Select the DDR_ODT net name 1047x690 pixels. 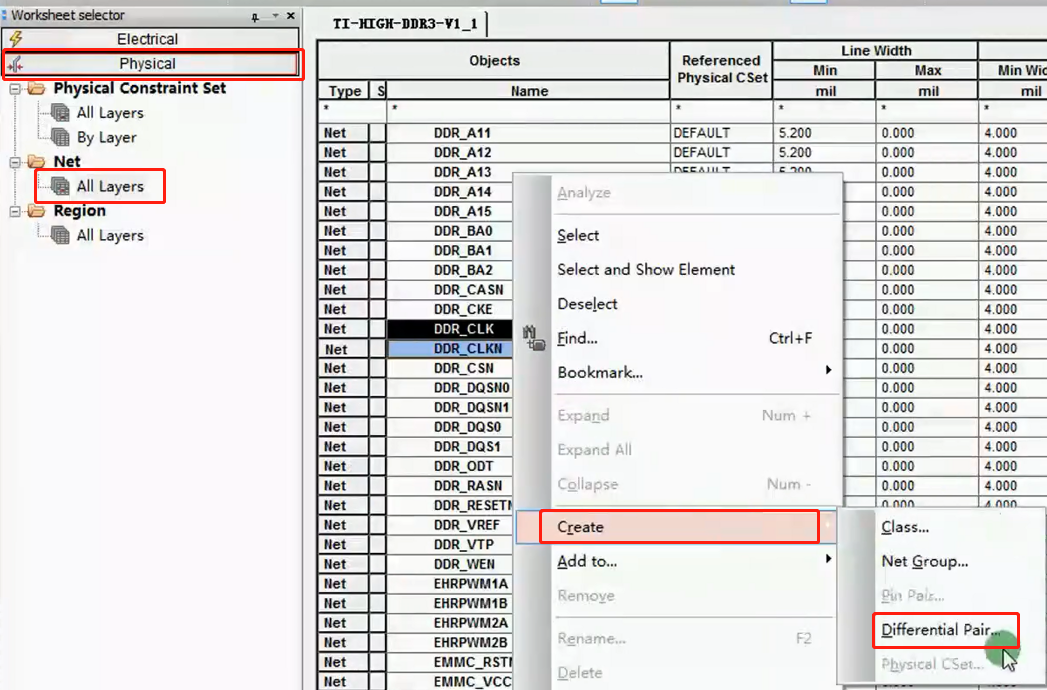tap(463, 466)
